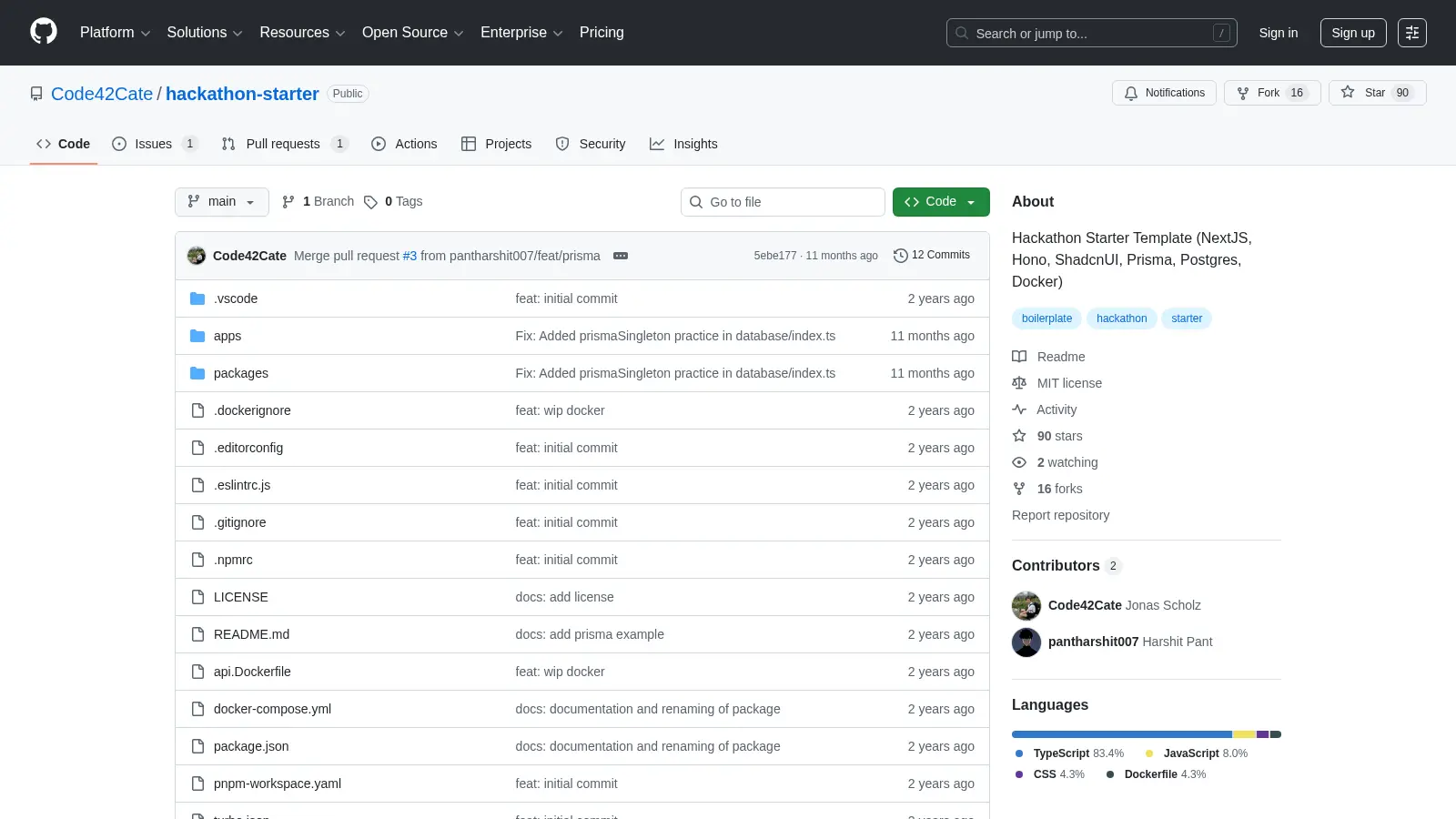Open the appearance settings icon in header
1456x819 pixels.
[1412, 33]
